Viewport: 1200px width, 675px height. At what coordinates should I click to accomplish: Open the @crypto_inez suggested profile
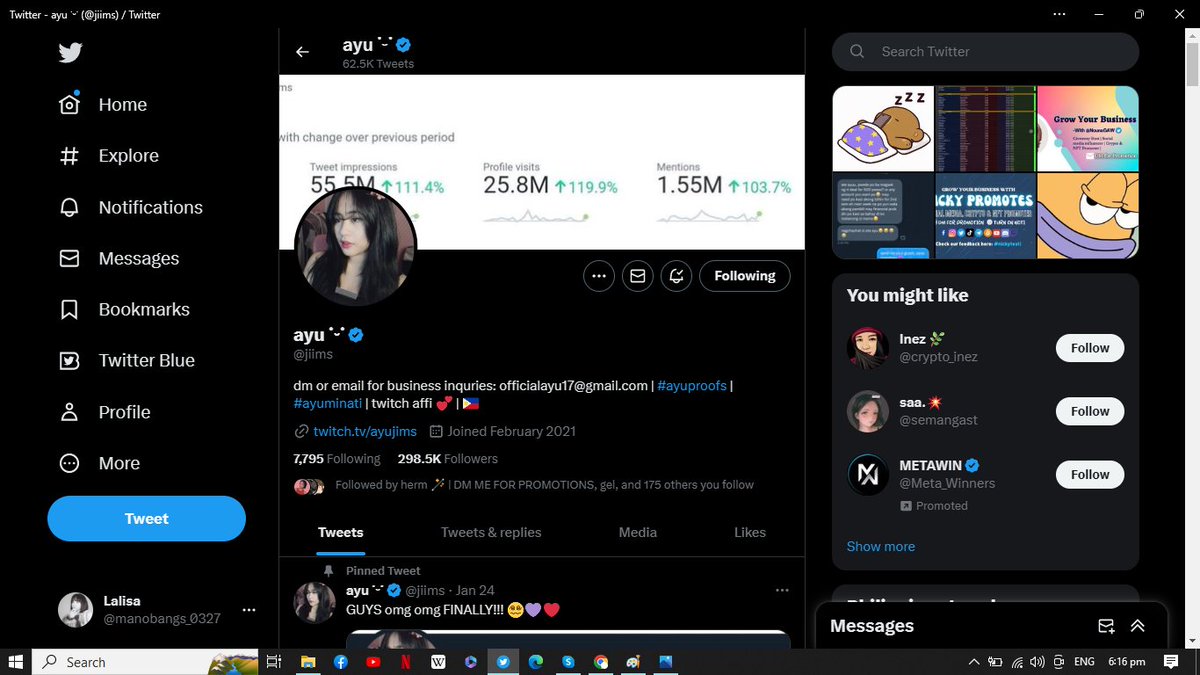[x=938, y=357]
